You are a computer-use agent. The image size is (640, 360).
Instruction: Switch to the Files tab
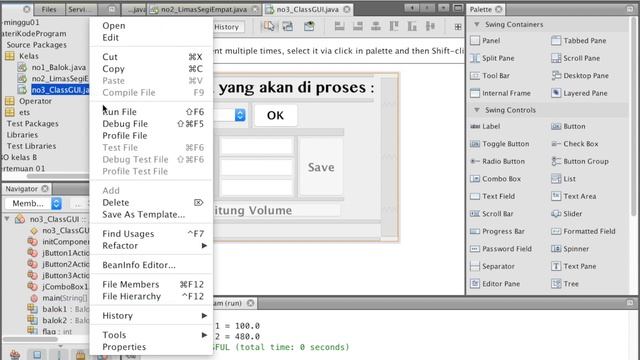pyautogui.click(x=49, y=9)
